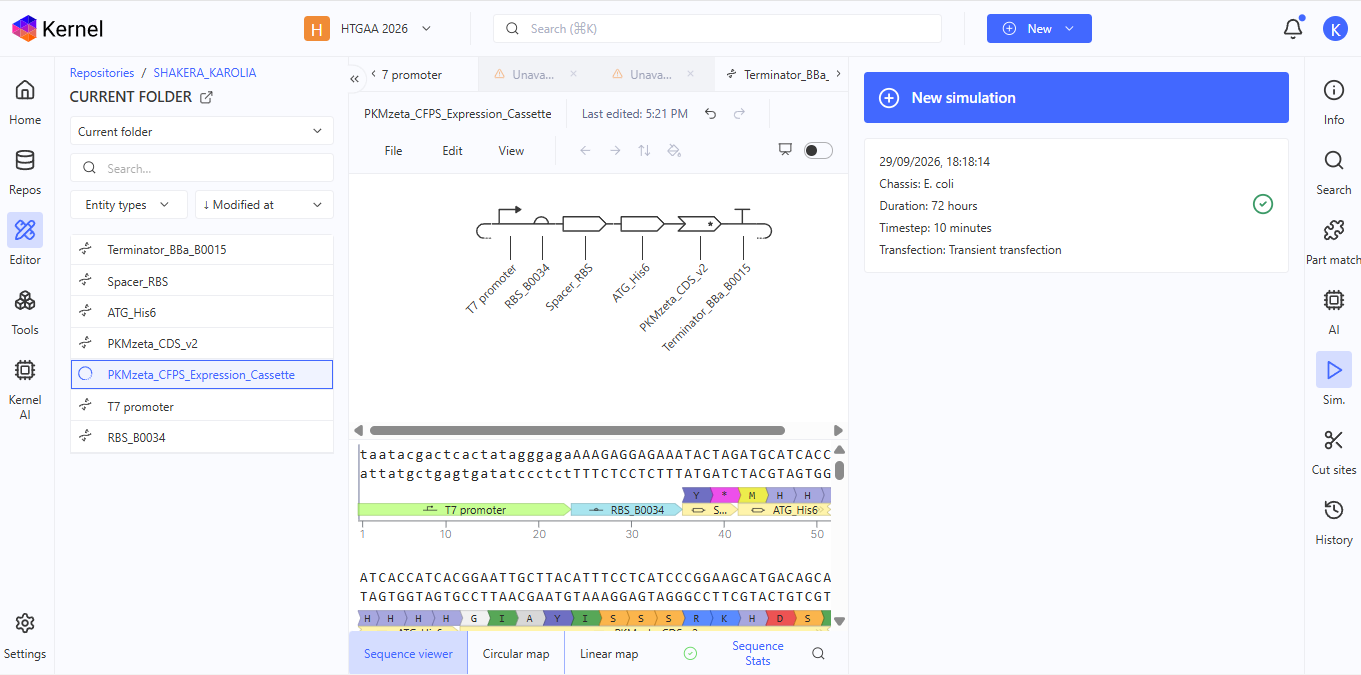Start a New simulation

[x=1076, y=98]
